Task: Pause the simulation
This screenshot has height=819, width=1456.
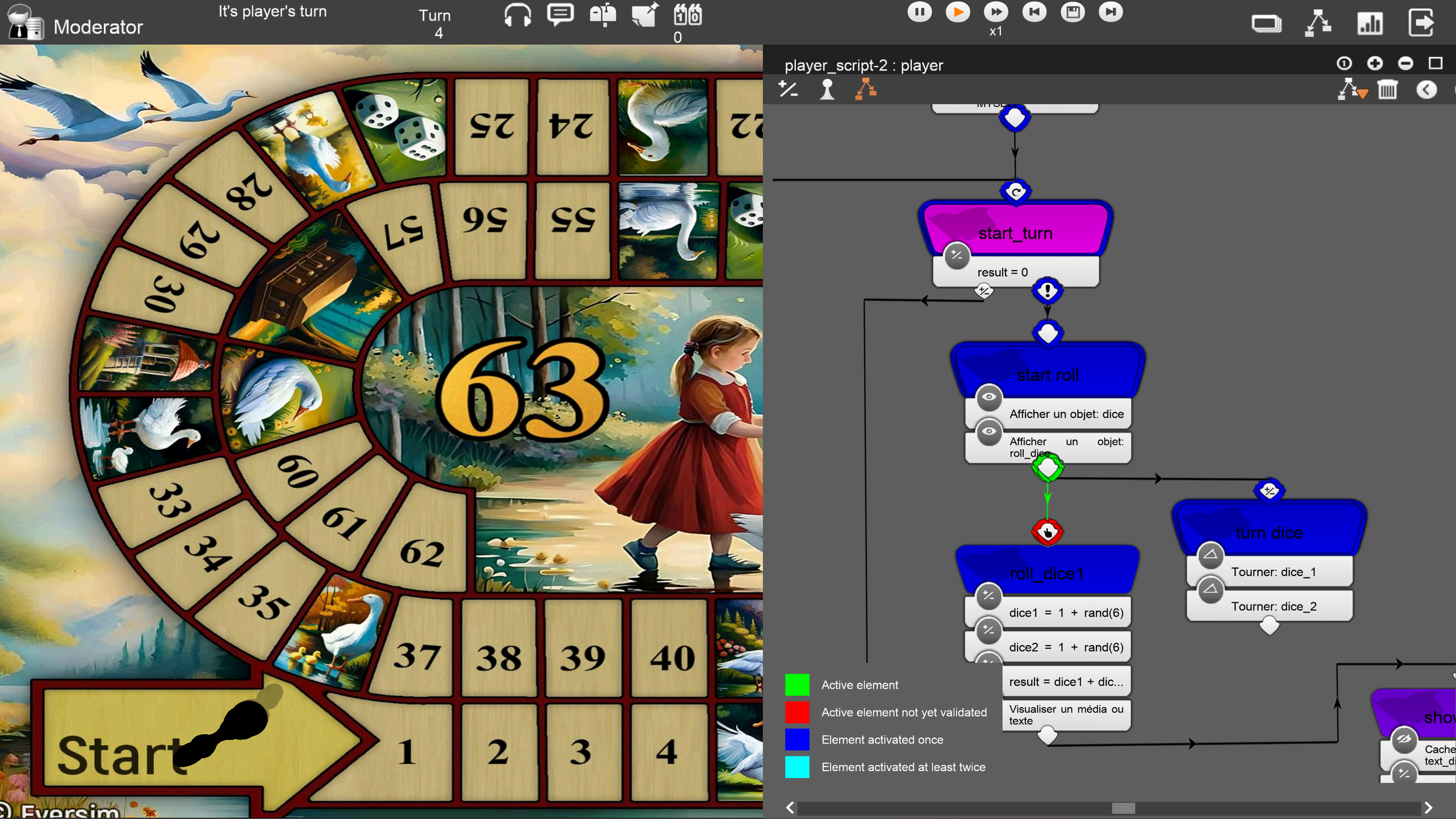Action: 920,12
